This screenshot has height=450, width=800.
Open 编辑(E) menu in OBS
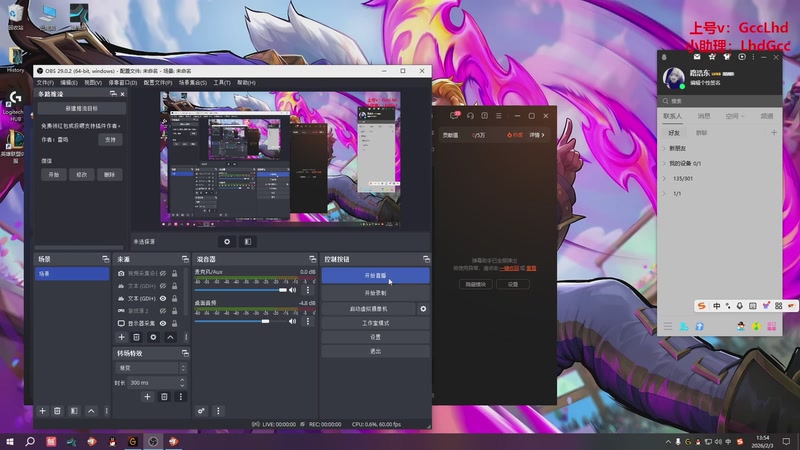69,83
